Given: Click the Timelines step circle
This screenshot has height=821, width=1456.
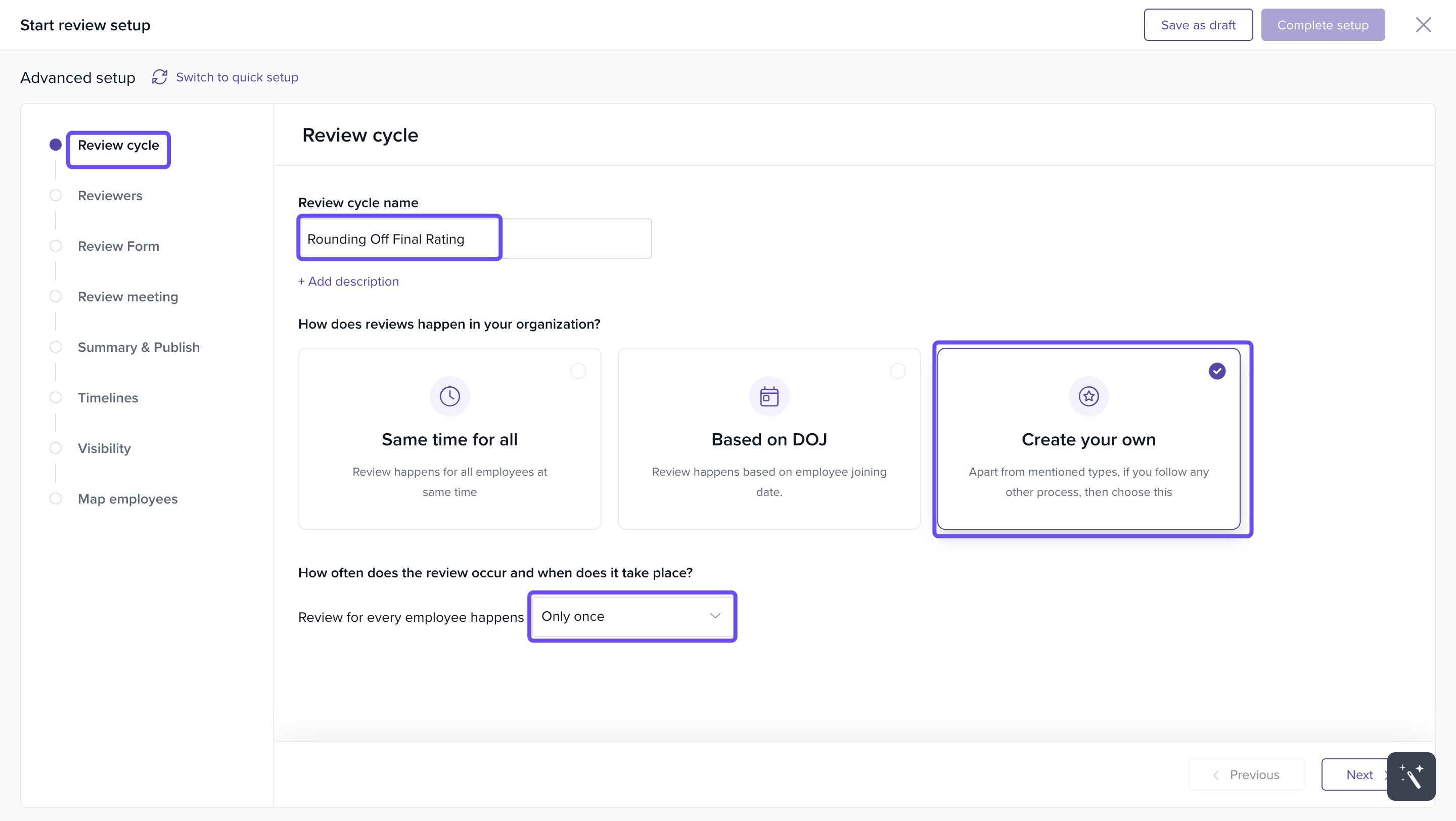Looking at the screenshot, I should (x=56, y=398).
